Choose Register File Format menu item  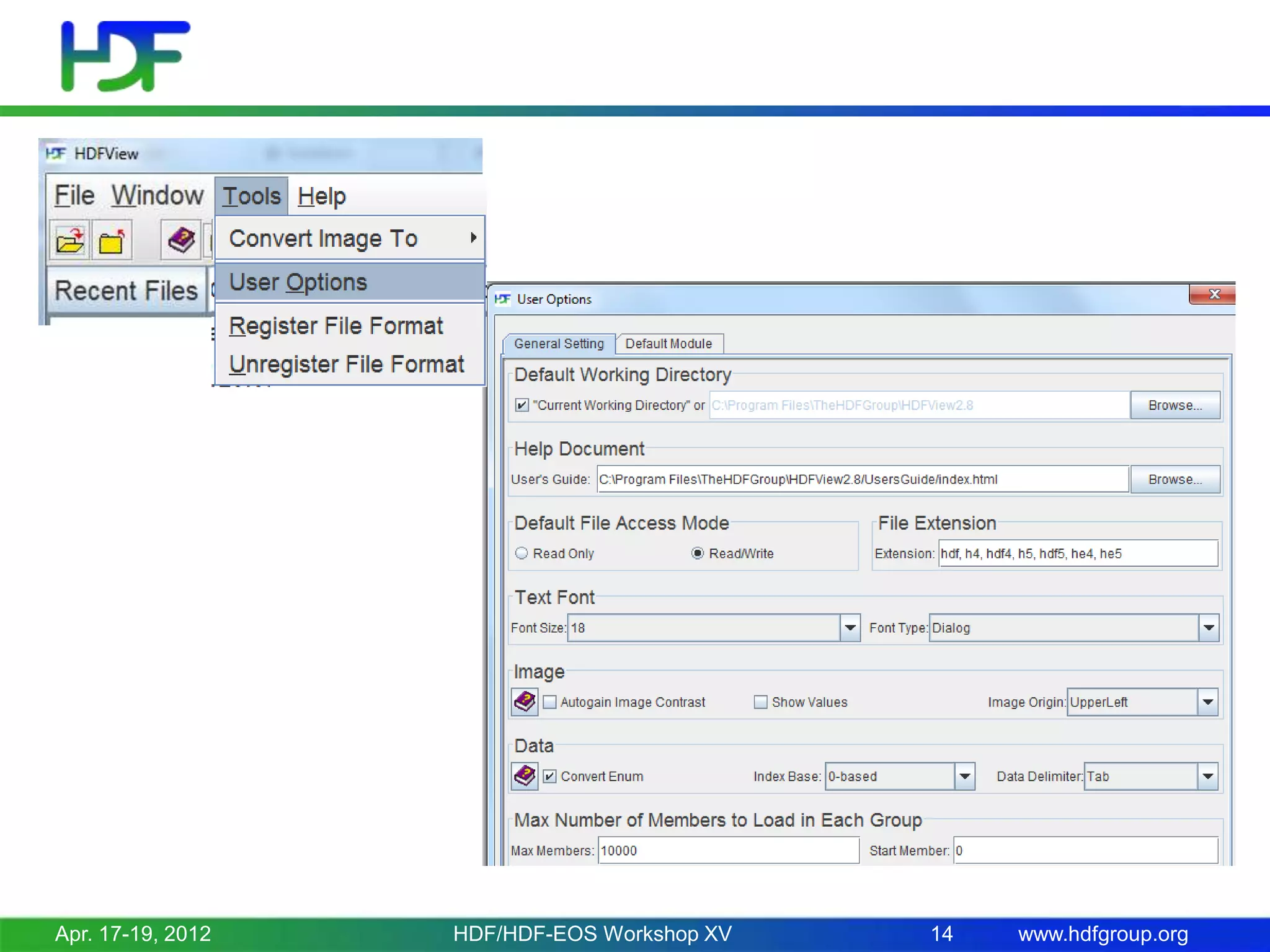pos(336,326)
